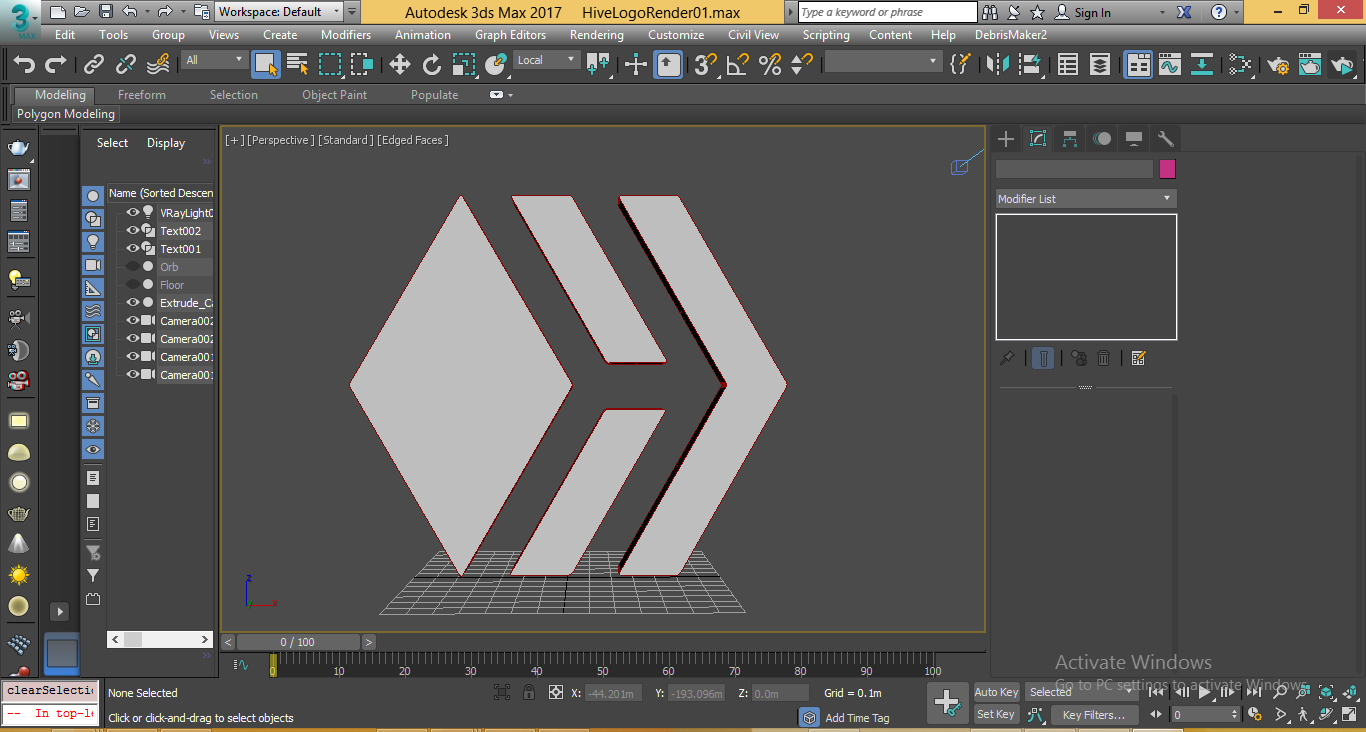This screenshot has width=1366, height=732.
Task: Click Polygon Modeling panel label
Action: (x=66, y=114)
